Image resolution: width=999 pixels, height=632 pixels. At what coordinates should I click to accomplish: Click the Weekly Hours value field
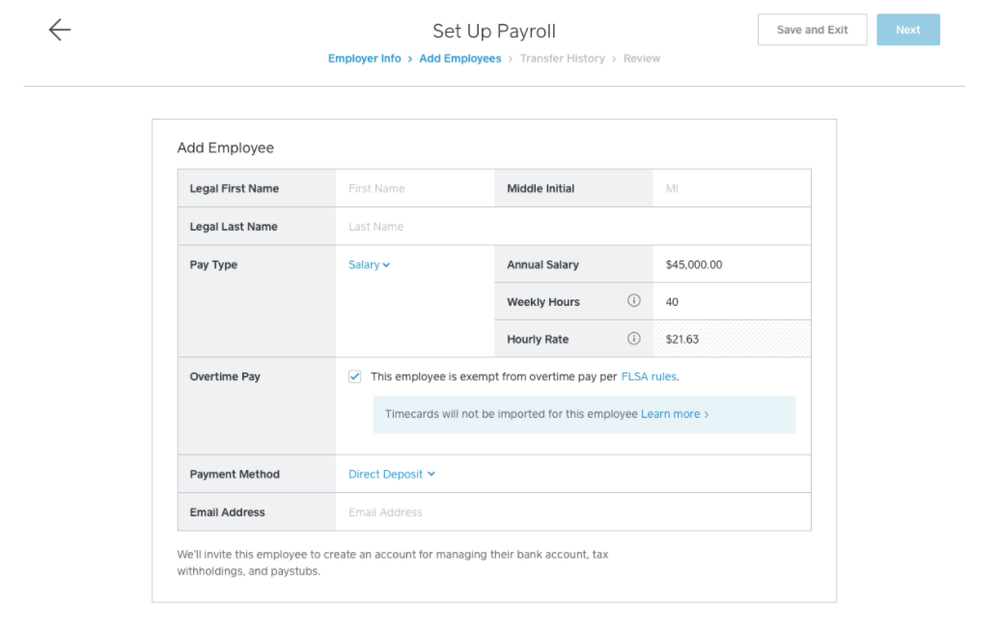tap(731, 302)
